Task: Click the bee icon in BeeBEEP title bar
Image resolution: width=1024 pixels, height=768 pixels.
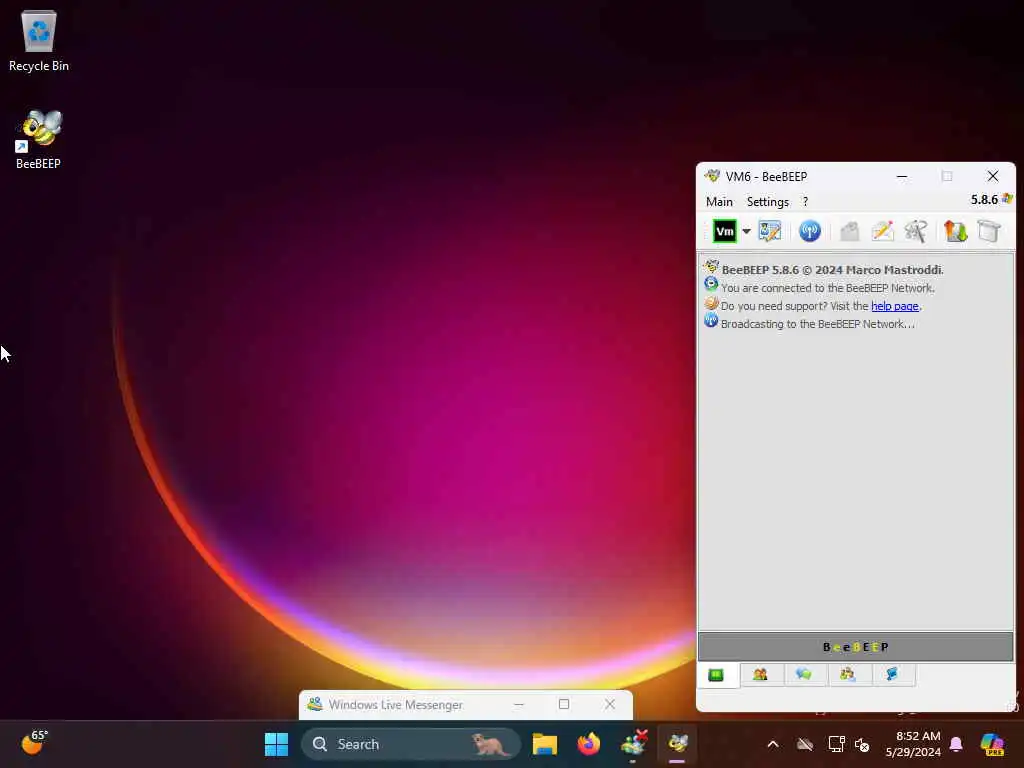Action: 712,176
